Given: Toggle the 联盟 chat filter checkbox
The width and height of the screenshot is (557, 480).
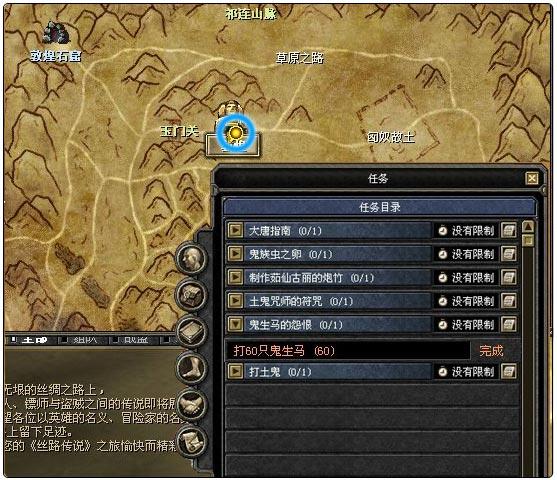Looking at the screenshot, I should click(x=115, y=340).
